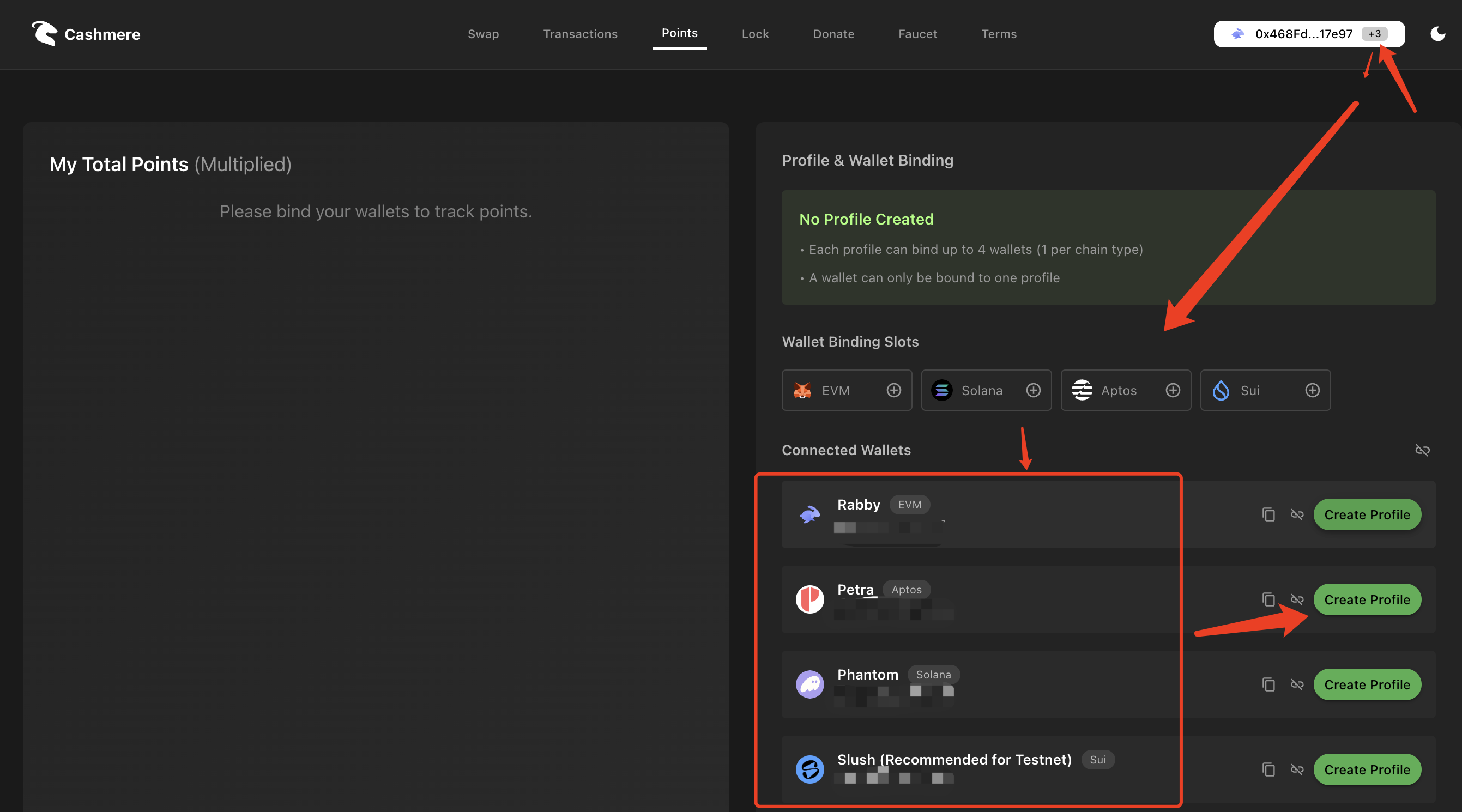Copy the Slush wallet address
1462x812 pixels.
1268,770
